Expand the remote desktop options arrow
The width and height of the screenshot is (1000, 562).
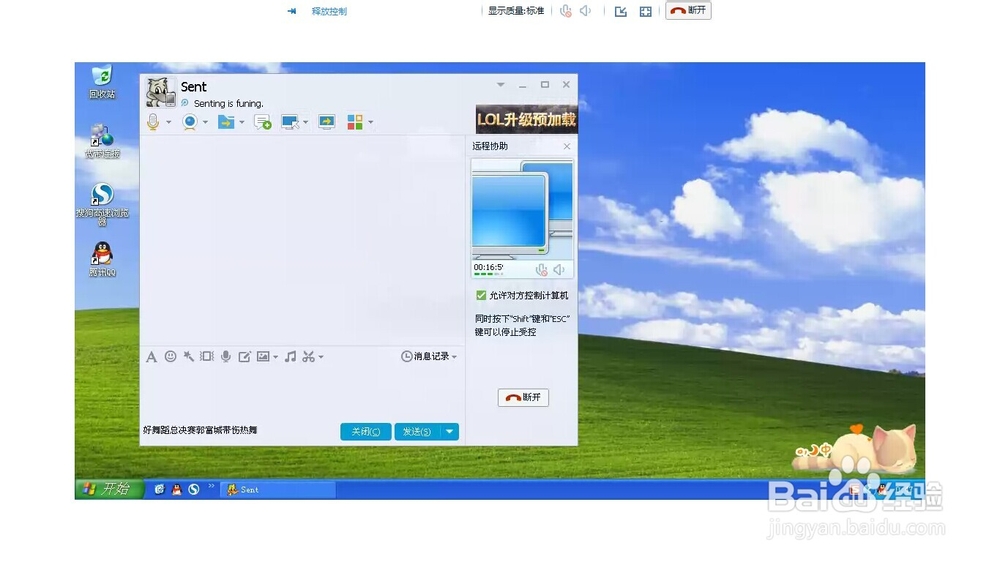tap(306, 122)
